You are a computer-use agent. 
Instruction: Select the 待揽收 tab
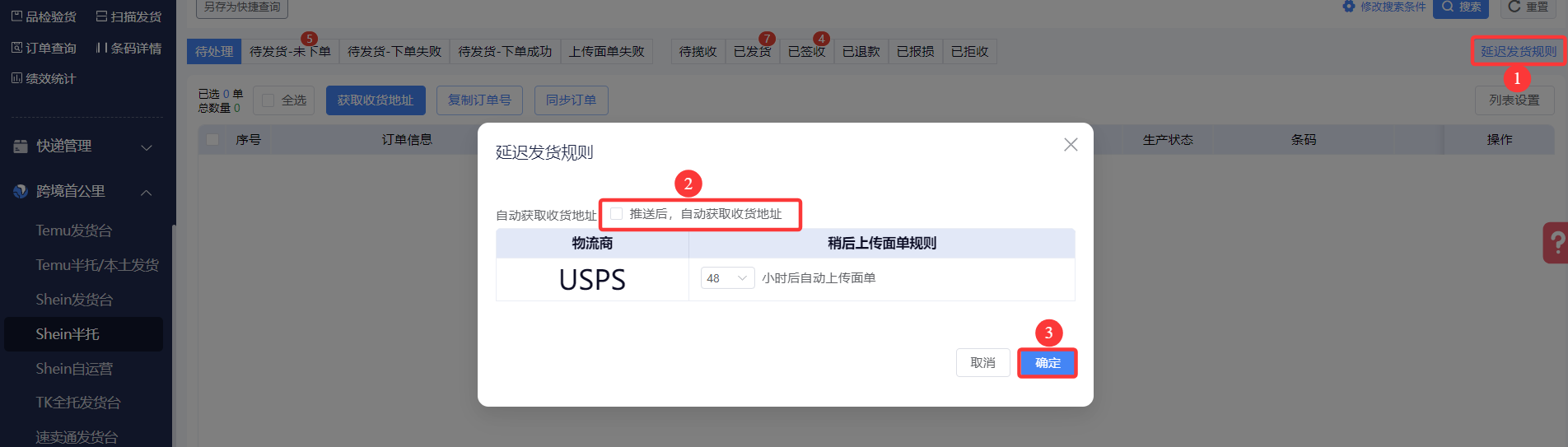[x=698, y=51]
